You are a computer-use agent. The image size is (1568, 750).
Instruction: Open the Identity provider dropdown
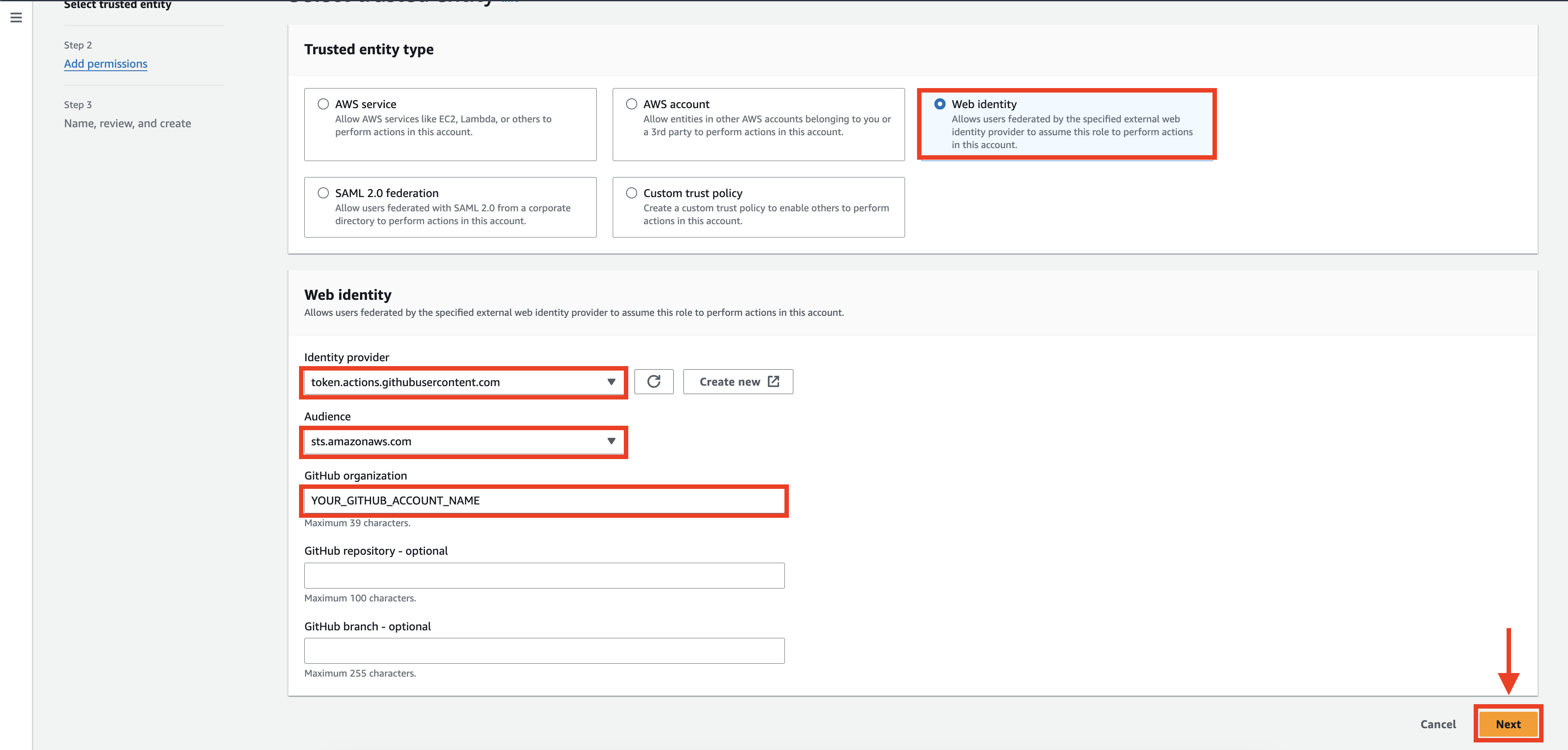click(464, 382)
